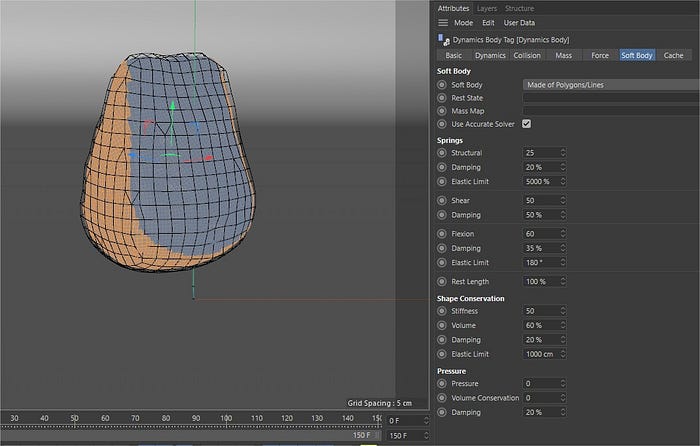700x446 pixels.
Task: Toggle the Shear keyframe circle
Action: click(x=442, y=200)
